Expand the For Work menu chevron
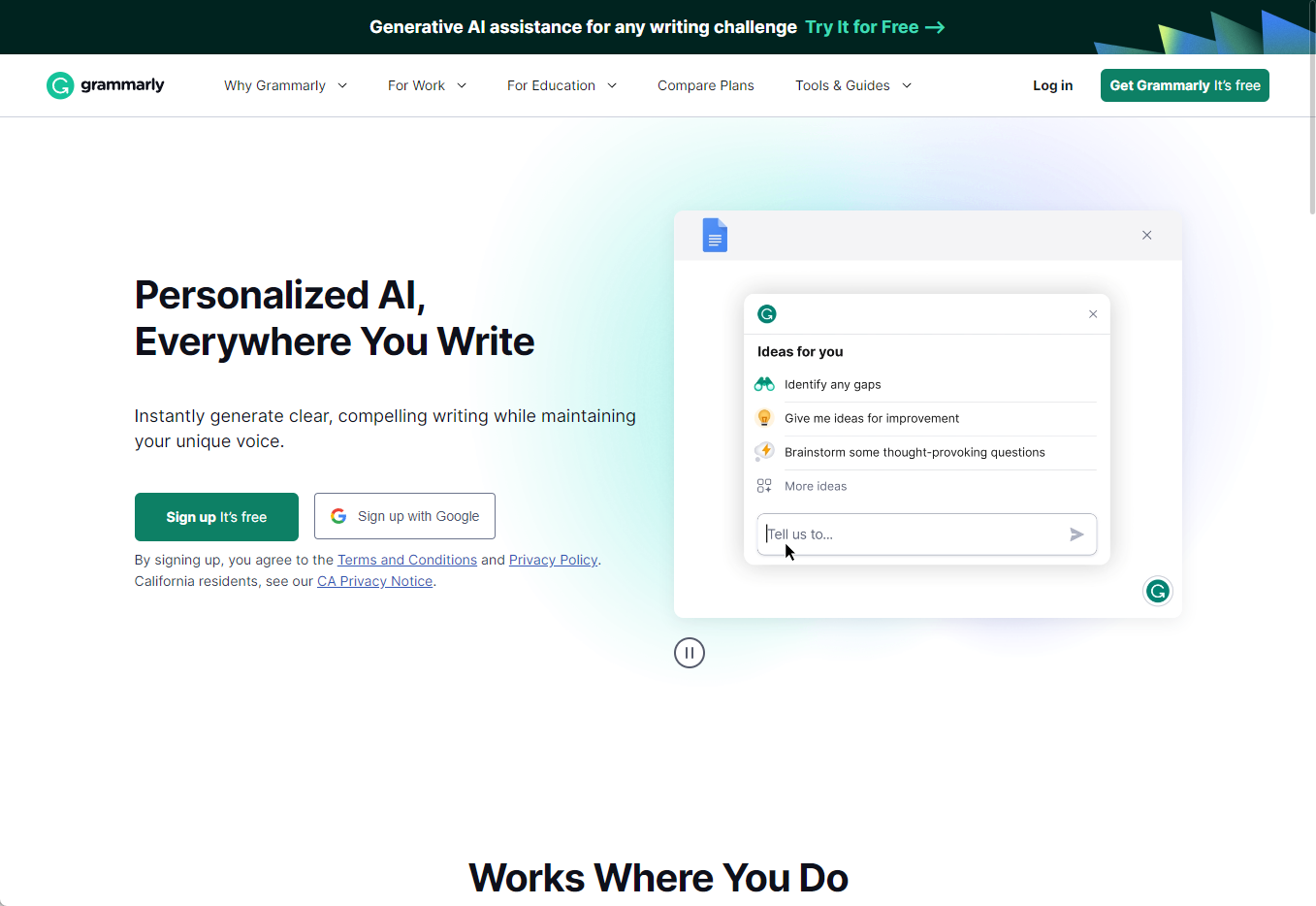The height and width of the screenshot is (906, 1316). [462, 85]
